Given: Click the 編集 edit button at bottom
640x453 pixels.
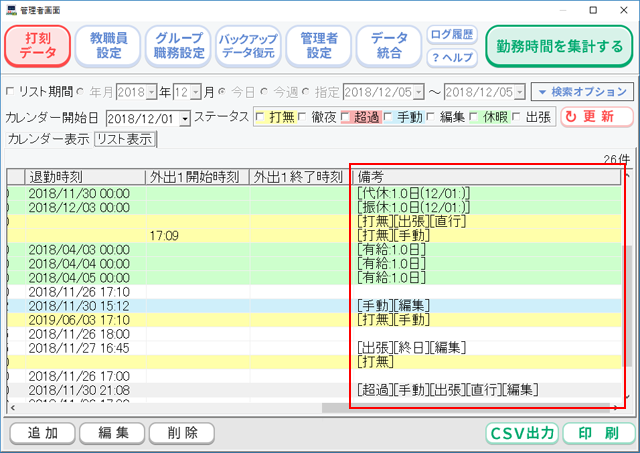Looking at the screenshot, I should [112, 433].
